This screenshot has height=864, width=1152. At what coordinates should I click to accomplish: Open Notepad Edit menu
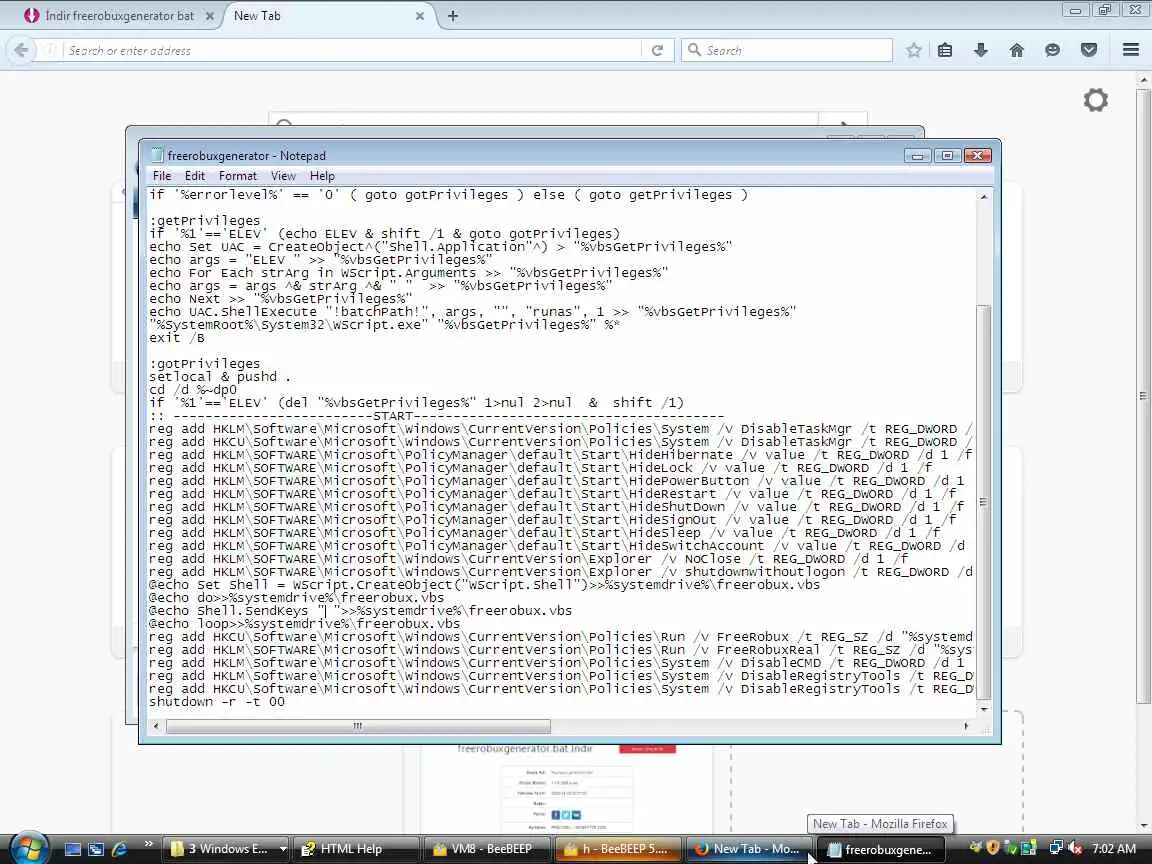click(x=195, y=176)
